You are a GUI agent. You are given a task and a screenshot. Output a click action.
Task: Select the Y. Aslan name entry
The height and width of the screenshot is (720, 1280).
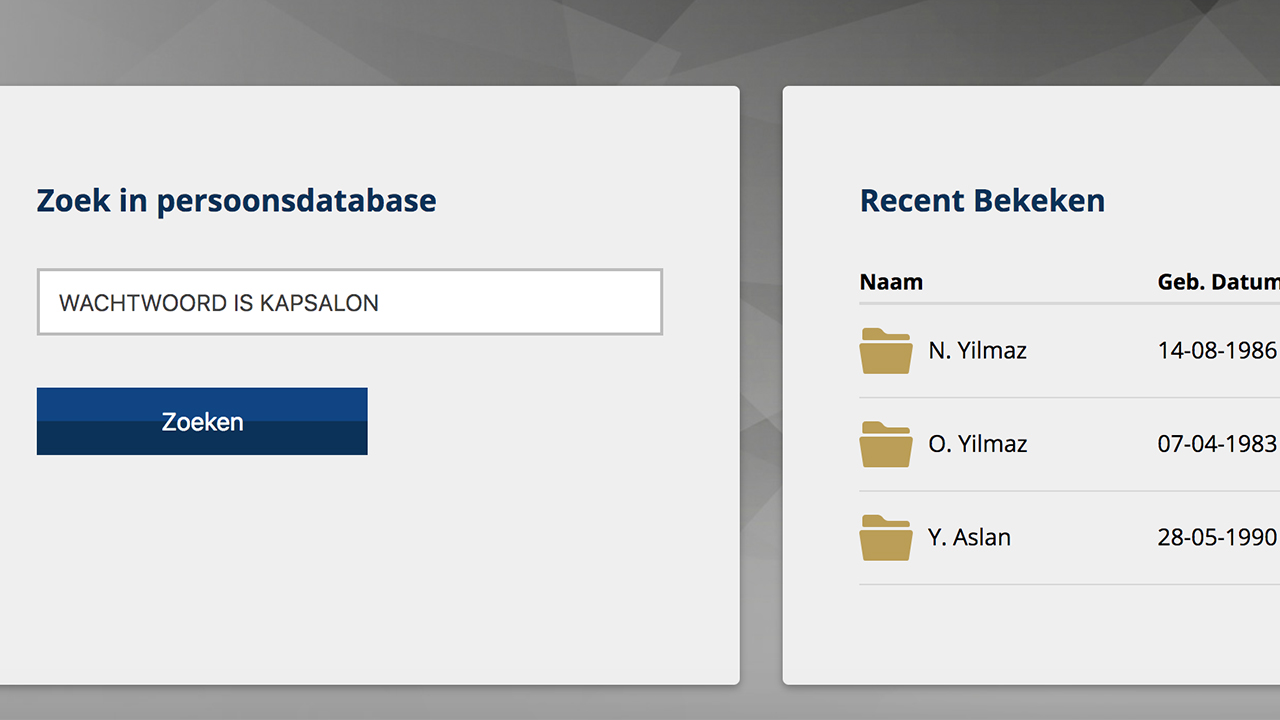click(969, 537)
